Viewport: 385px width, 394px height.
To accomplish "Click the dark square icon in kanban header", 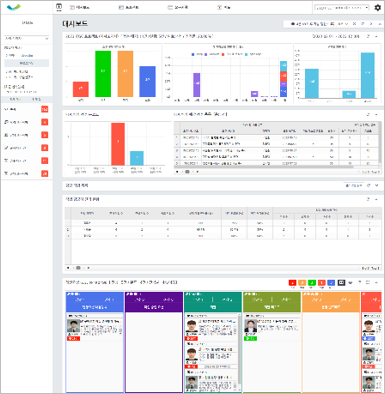I will [341, 283].
